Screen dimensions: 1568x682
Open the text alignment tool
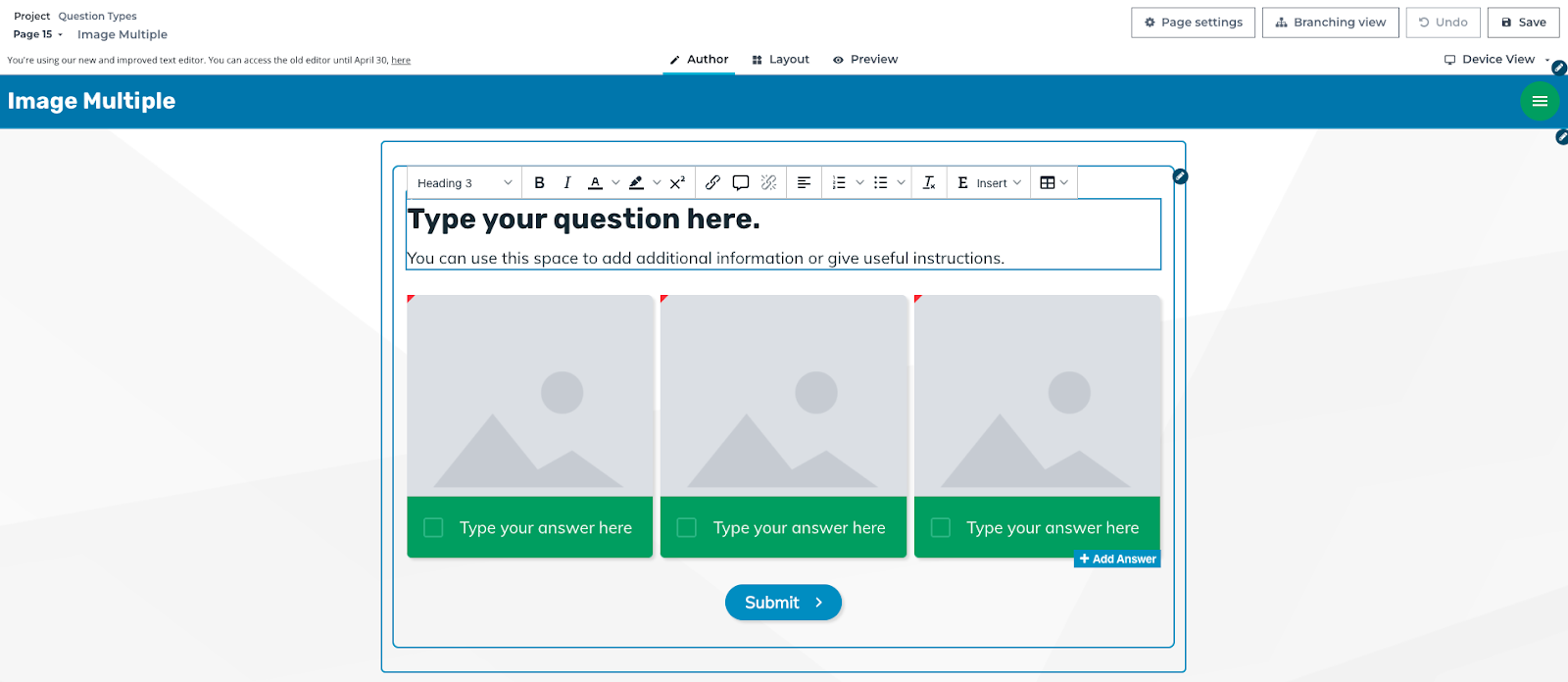pyautogui.click(x=804, y=183)
